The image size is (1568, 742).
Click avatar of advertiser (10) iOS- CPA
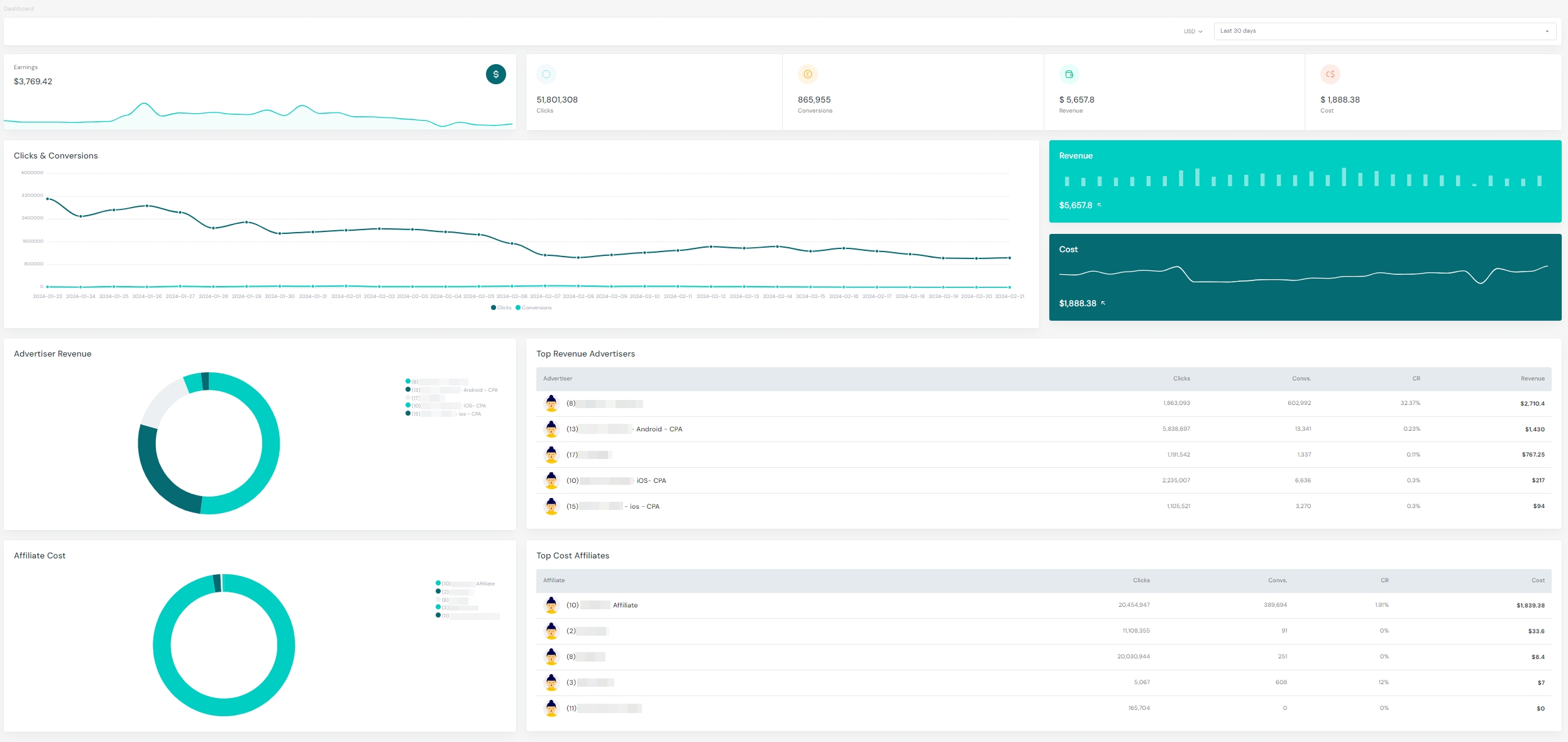551,480
